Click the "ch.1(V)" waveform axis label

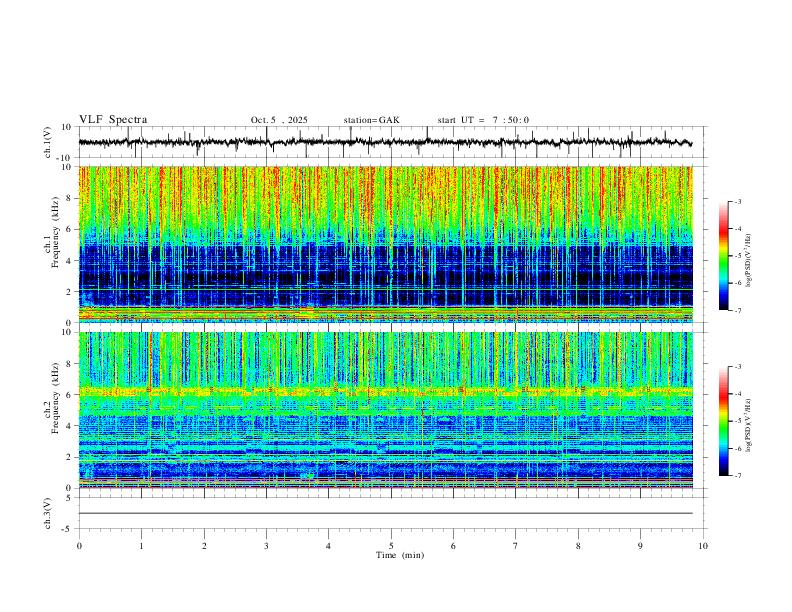coord(48,142)
